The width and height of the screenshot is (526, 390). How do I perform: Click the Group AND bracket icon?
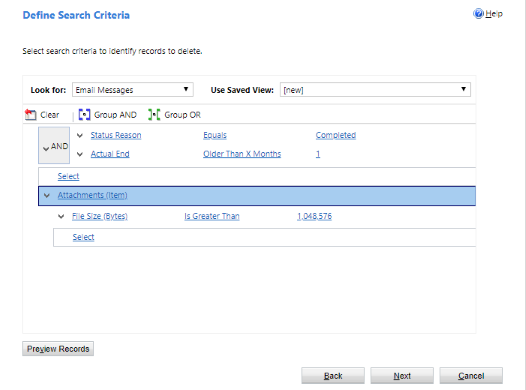[x=84, y=114]
